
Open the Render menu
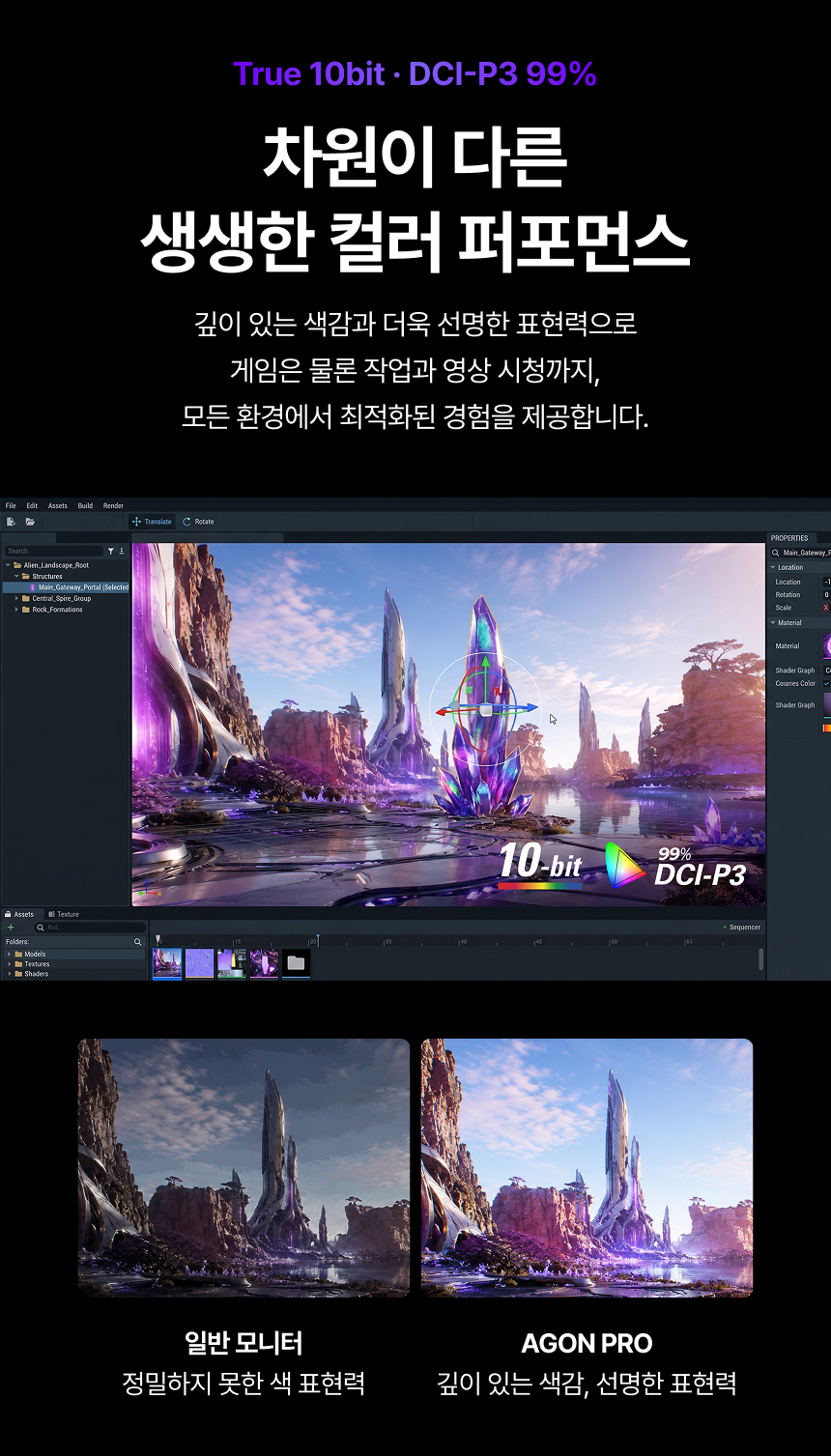pos(113,505)
